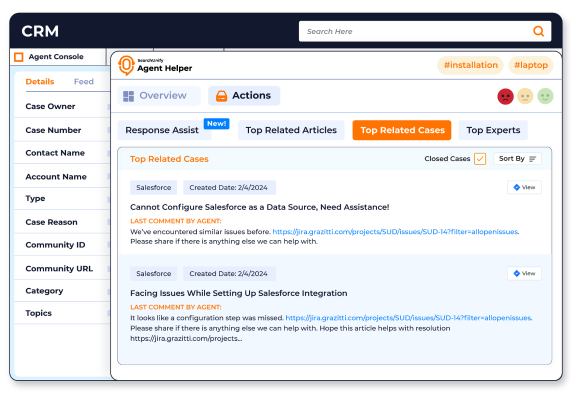Select the #laptop tag
Viewport: 572px width, 393px height.
click(x=531, y=65)
